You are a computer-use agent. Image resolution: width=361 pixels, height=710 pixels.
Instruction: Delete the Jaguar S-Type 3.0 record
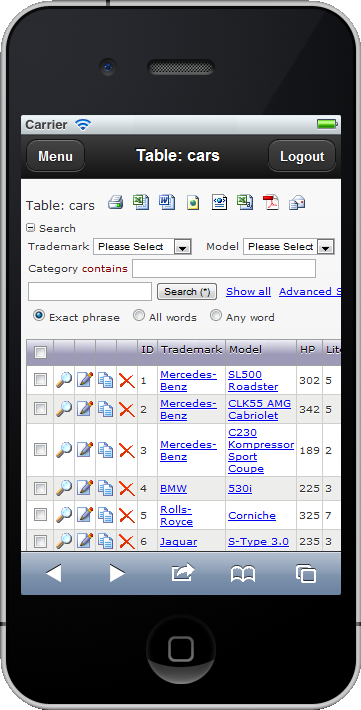point(127,541)
